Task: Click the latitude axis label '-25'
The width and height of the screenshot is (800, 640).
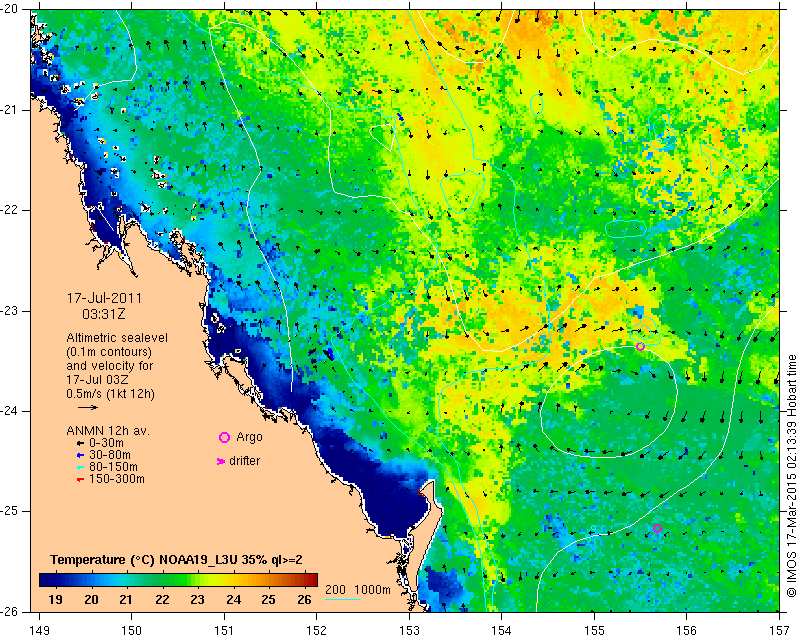Action: click(x=10, y=511)
